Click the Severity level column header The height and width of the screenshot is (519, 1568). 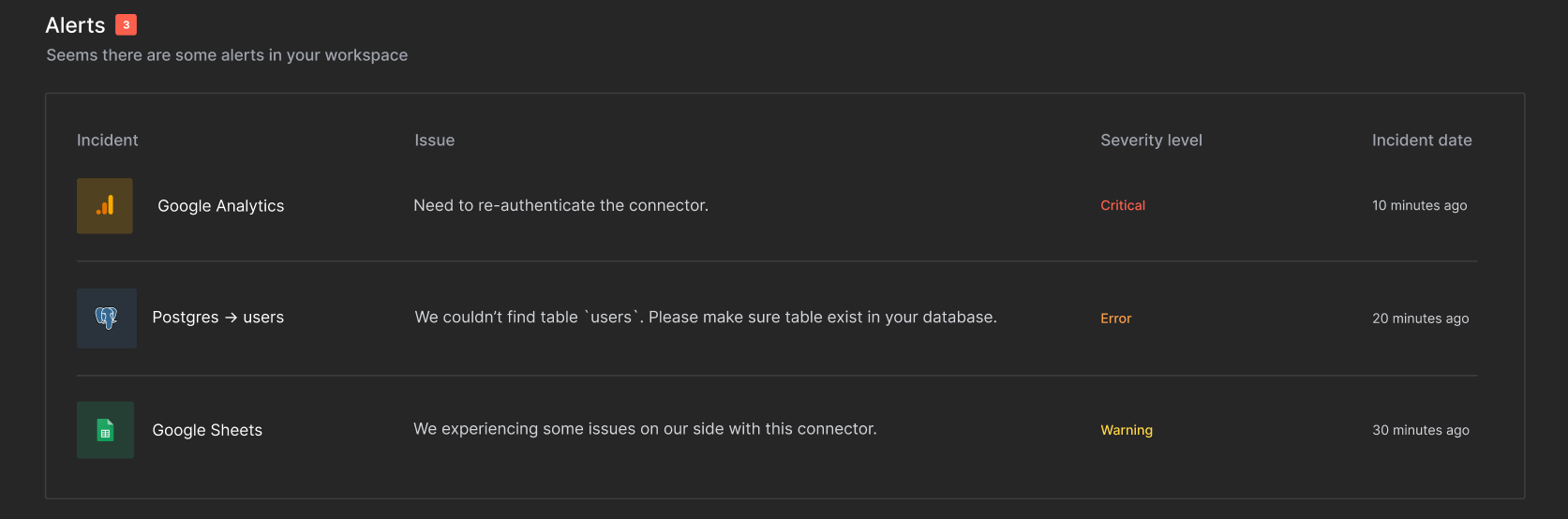(x=1151, y=141)
